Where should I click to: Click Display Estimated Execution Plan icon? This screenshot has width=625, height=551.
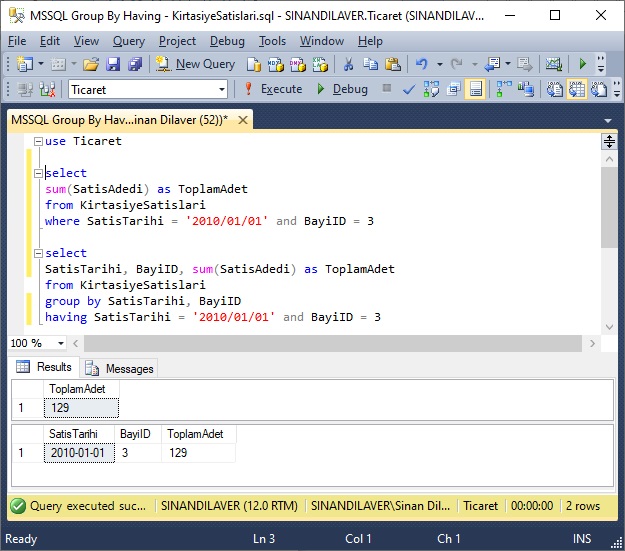click(431, 89)
